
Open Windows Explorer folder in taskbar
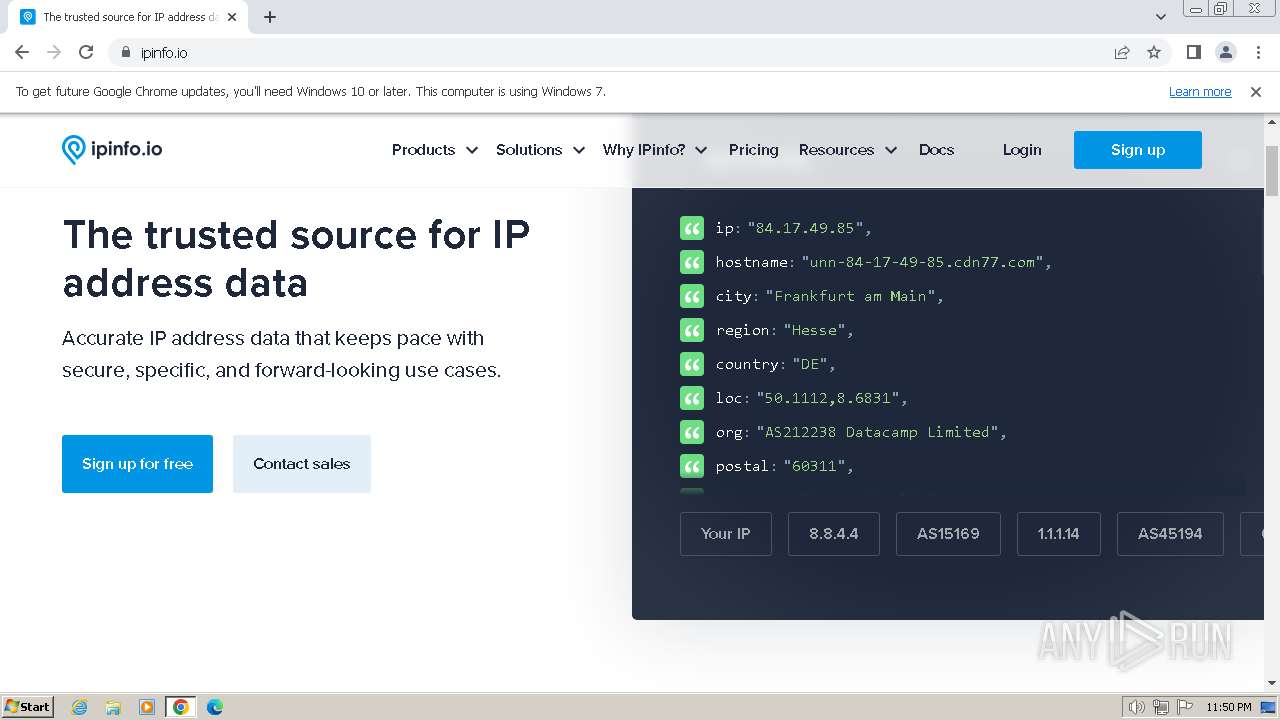point(113,707)
